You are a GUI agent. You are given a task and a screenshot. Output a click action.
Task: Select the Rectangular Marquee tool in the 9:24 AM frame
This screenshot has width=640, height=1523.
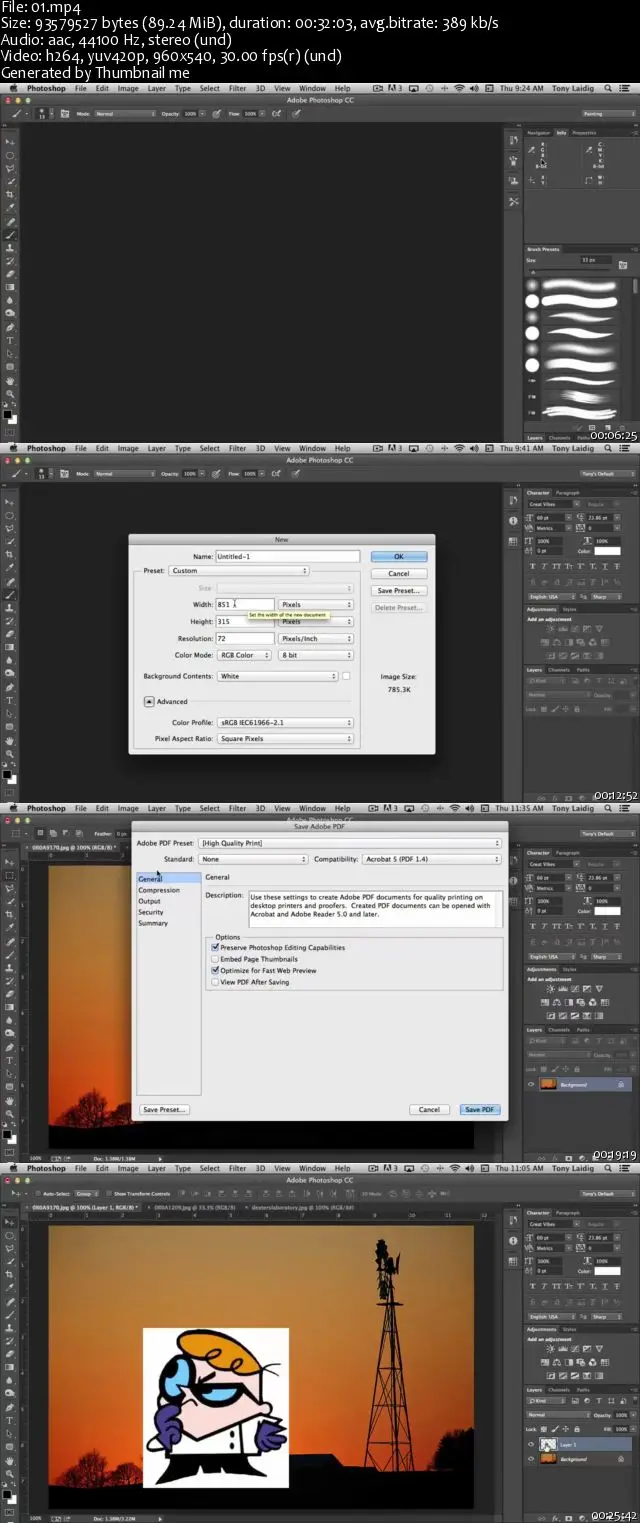10,155
